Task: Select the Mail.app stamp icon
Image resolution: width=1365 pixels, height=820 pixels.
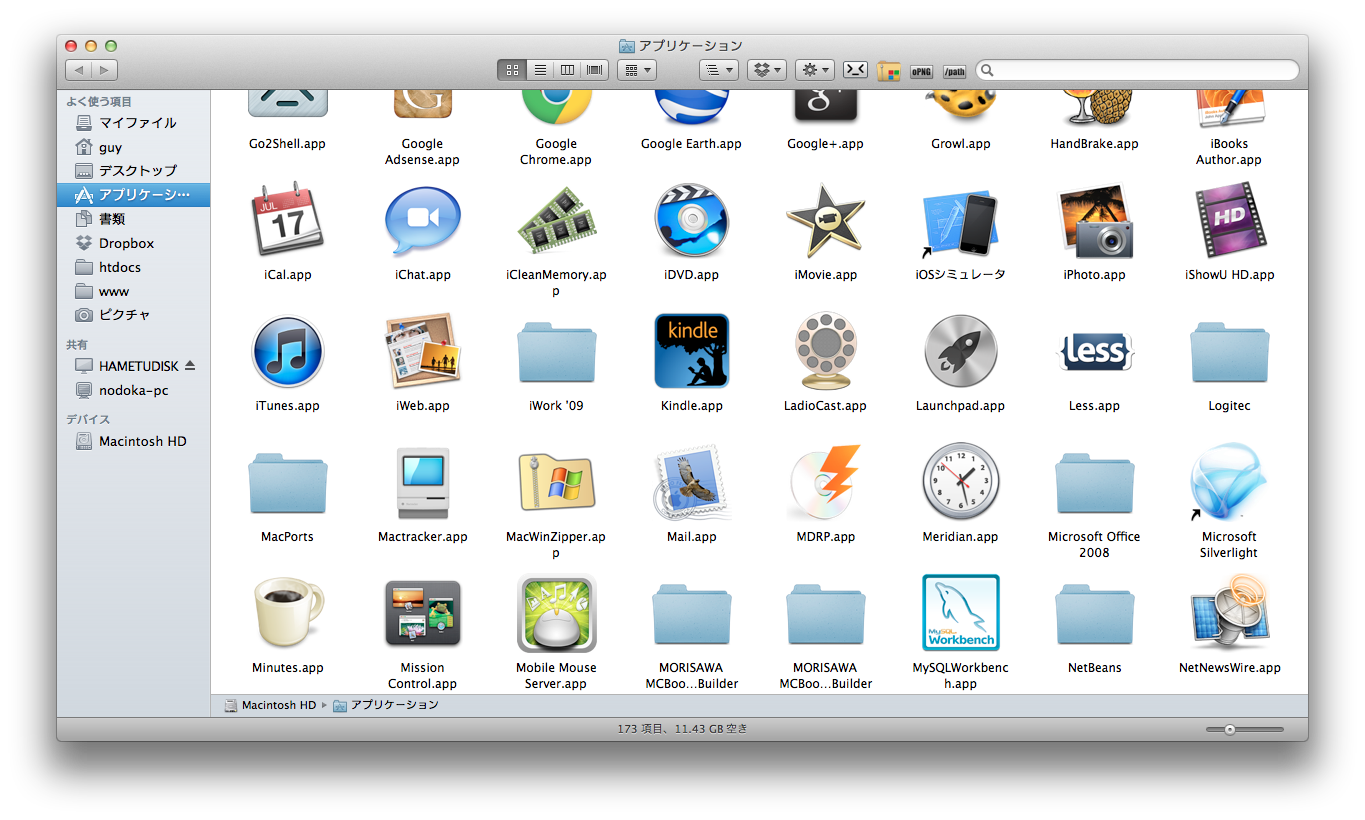Action: click(691, 483)
